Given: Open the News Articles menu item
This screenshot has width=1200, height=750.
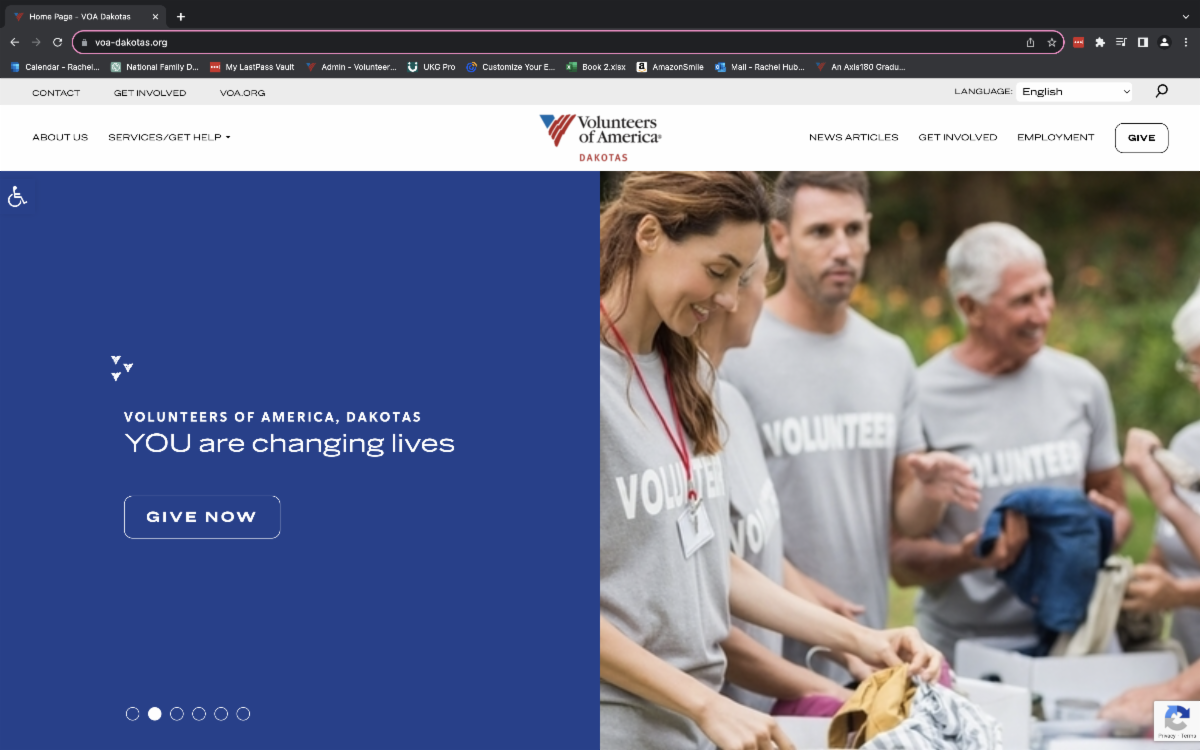Looking at the screenshot, I should [854, 137].
